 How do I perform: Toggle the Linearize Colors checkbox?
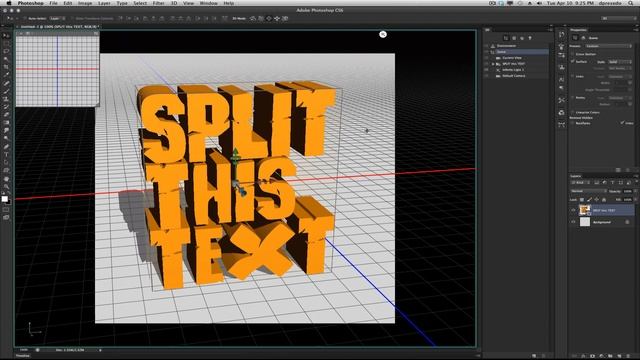tap(572, 112)
